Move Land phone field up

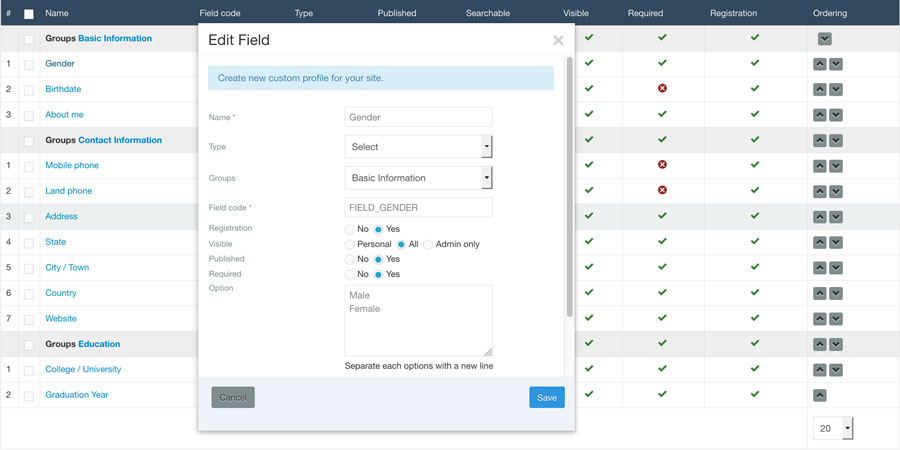click(x=820, y=192)
